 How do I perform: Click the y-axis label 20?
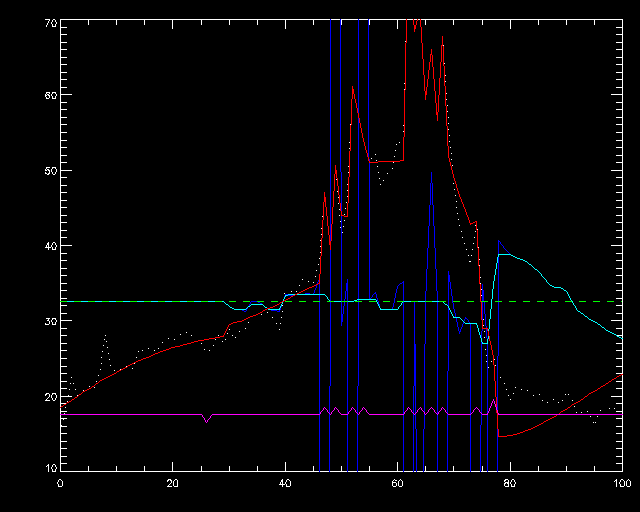tap(51, 396)
